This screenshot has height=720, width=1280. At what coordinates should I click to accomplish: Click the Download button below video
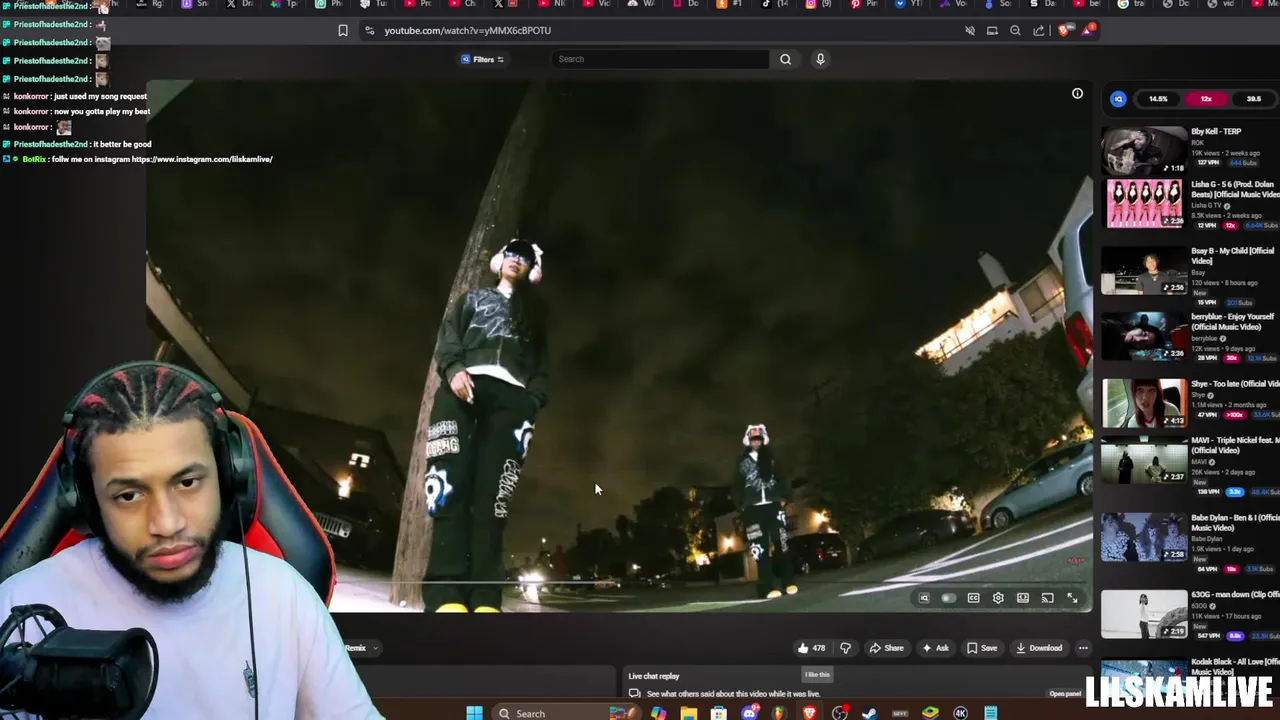click(x=1039, y=648)
